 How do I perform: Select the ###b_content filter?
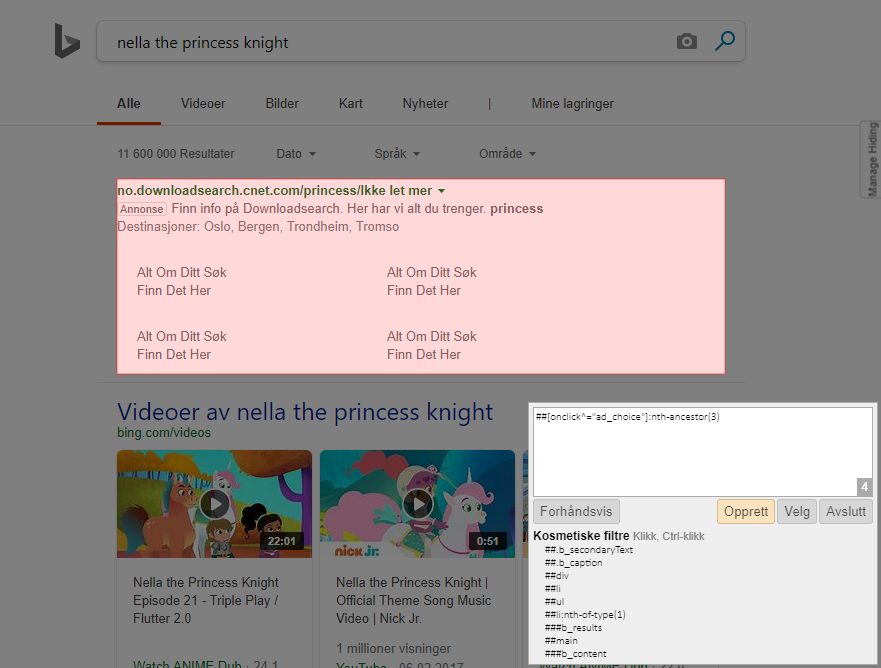pos(575,653)
